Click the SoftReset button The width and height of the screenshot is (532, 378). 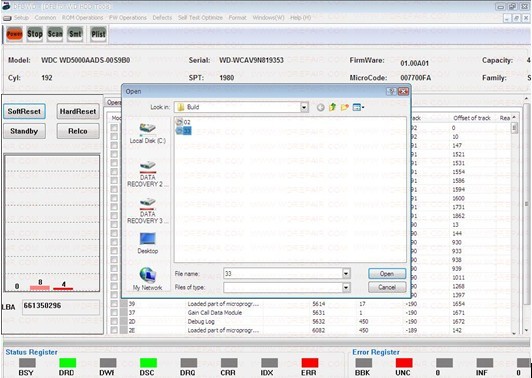click(x=24, y=111)
